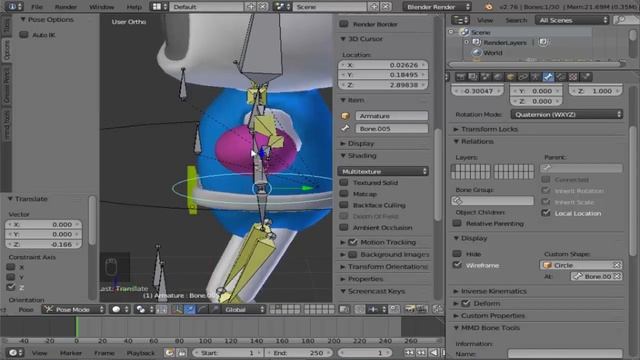Open the Physics properties tab icon
Image resolution: width=640 pixels, height=360 pixels.
[x=586, y=77]
